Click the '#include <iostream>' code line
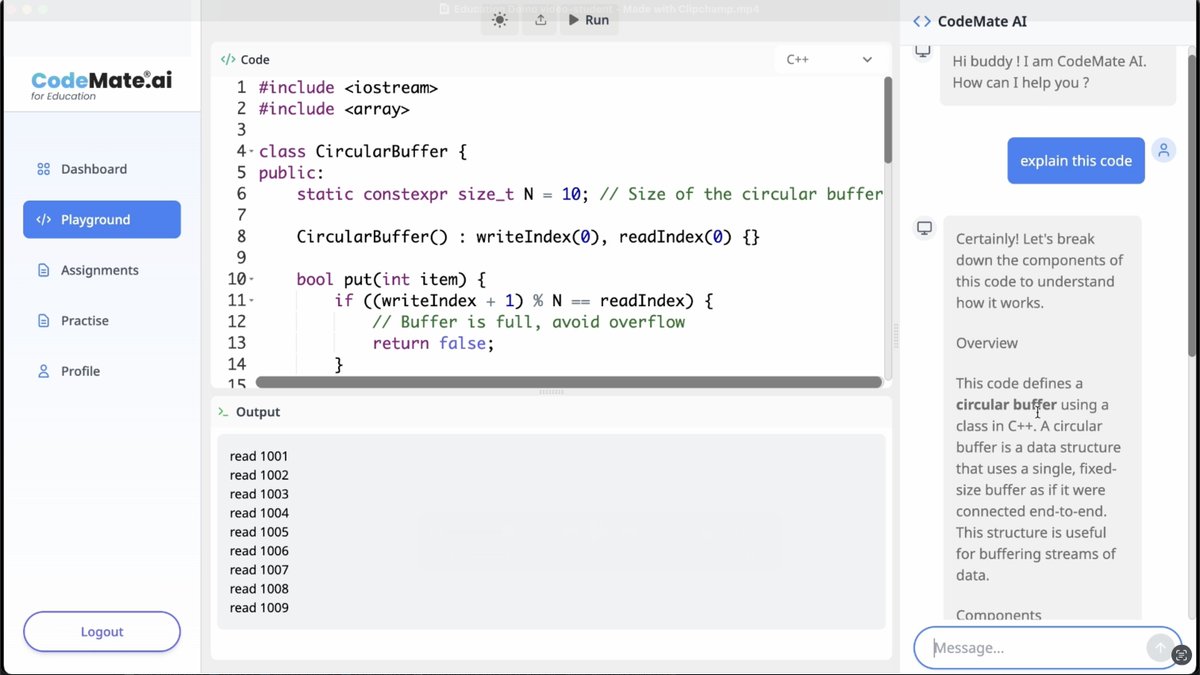The image size is (1200, 675). pos(348,88)
